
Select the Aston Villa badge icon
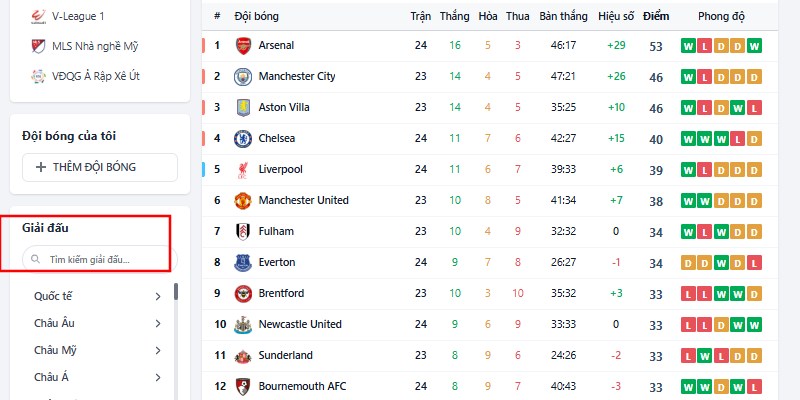coord(243,108)
